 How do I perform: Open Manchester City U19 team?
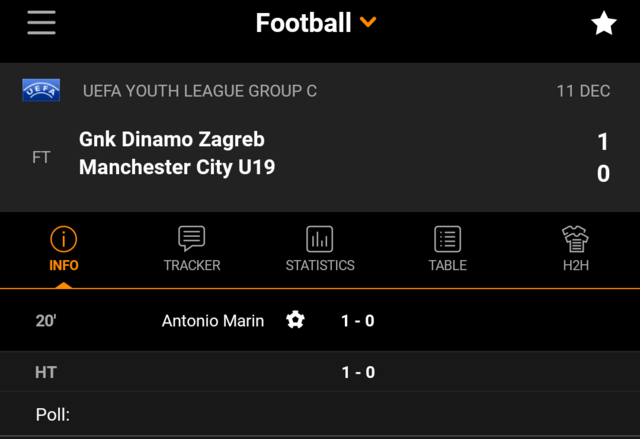[x=177, y=167]
